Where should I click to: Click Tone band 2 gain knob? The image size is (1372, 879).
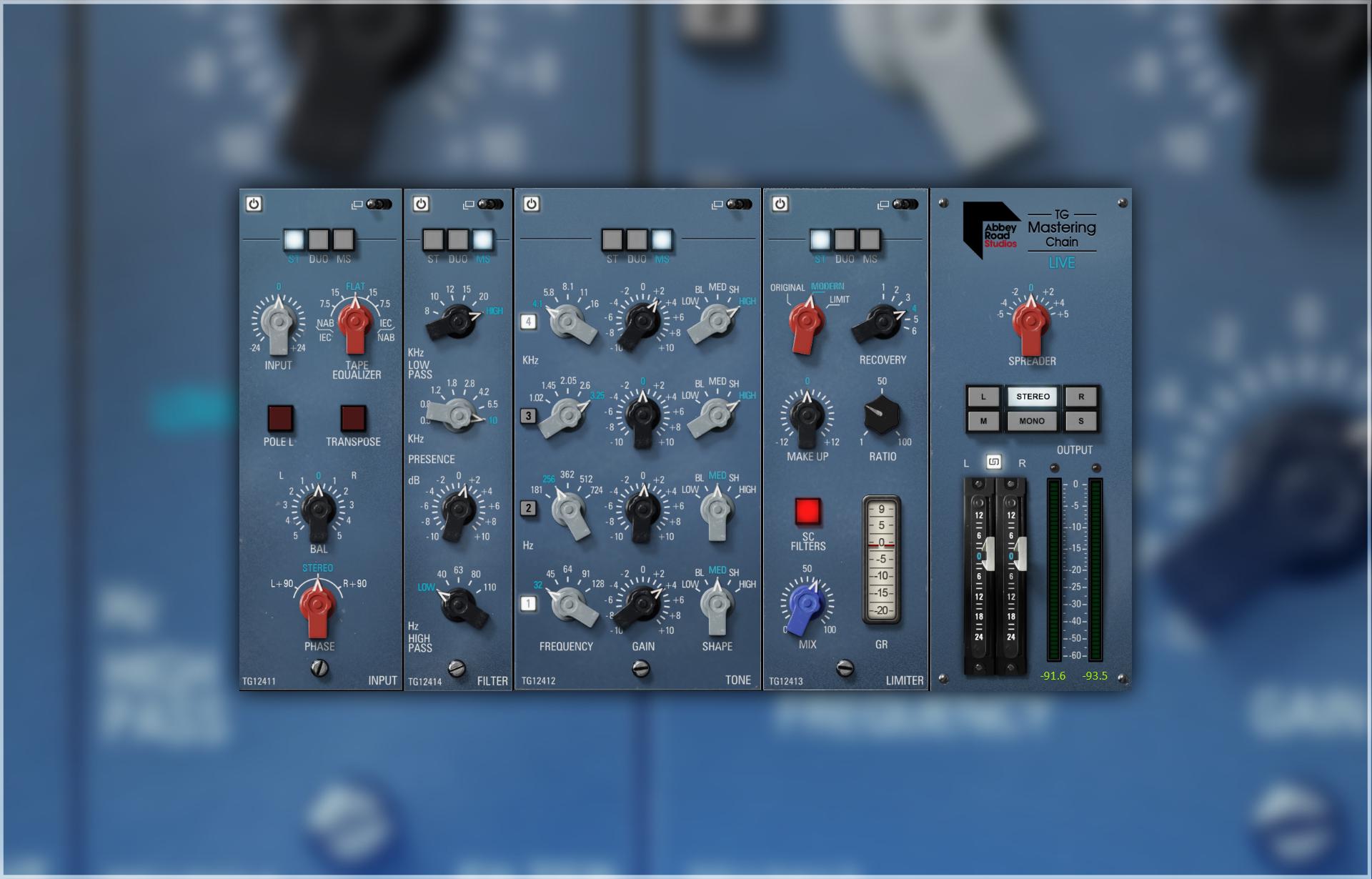[x=642, y=510]
